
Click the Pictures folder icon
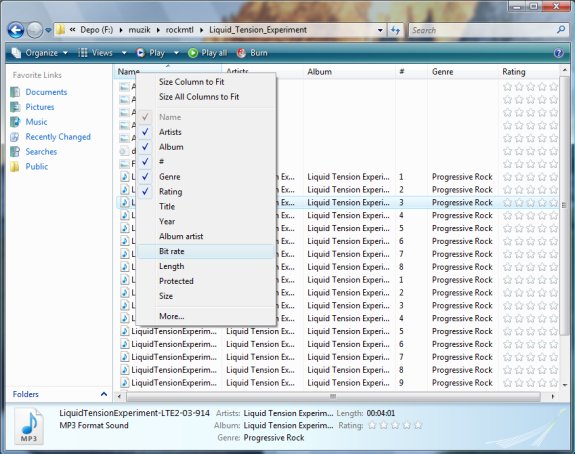point(15,107)
